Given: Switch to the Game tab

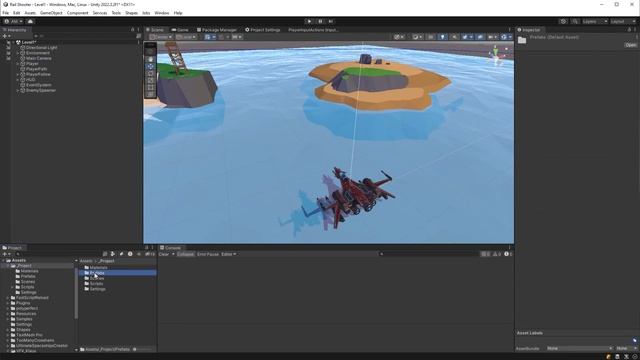Looking at the screenshot, I should 180,30.
